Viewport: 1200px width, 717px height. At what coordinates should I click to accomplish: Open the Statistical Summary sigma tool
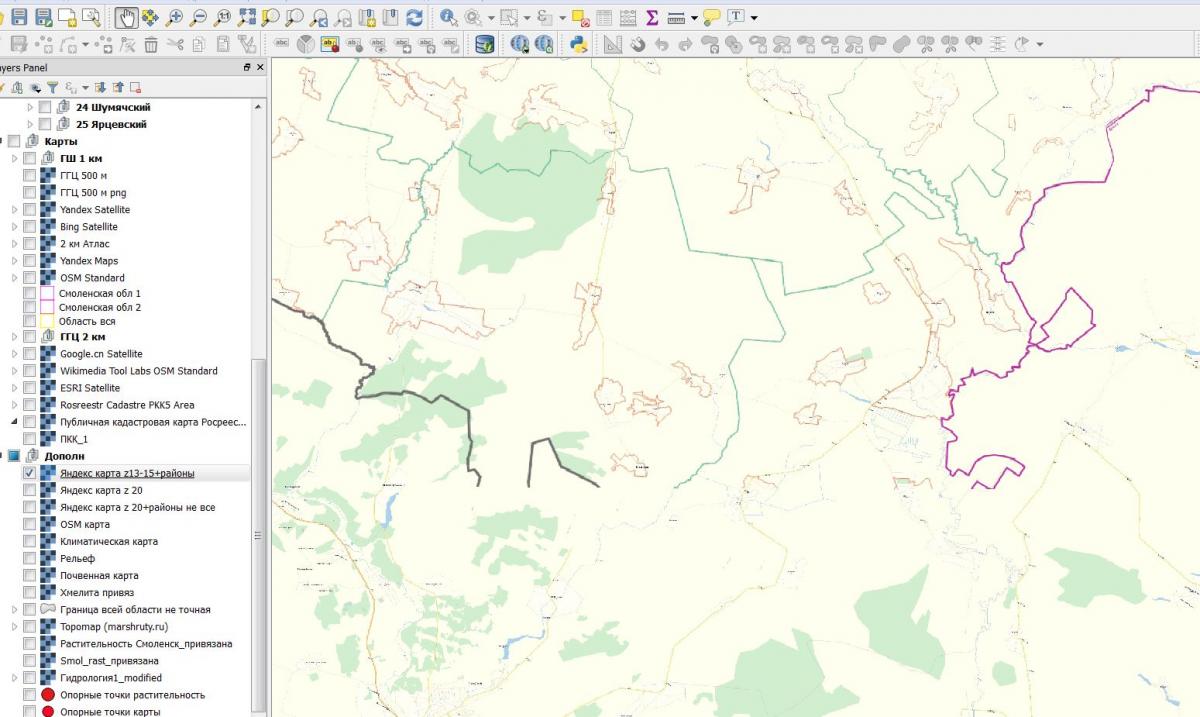tap(652, 17)
